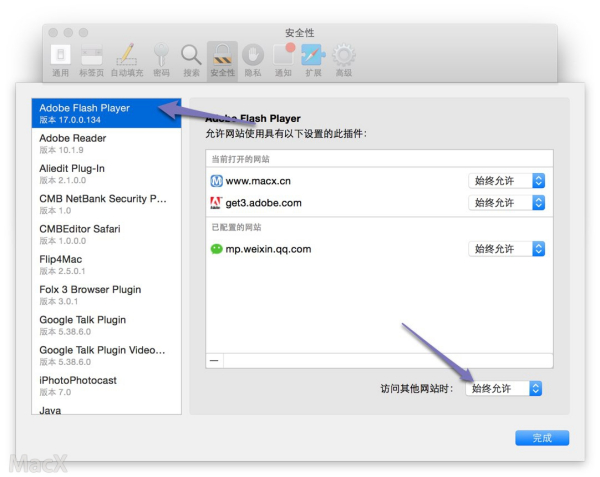Expand the permission dropdown for mp.weixin.qq.com

pos(506,249)
